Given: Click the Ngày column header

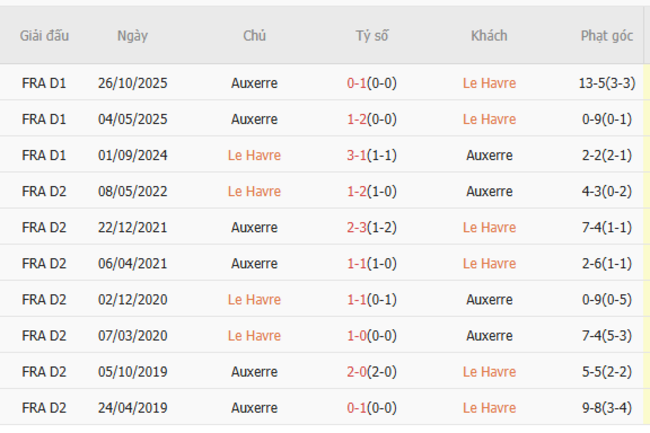Looking at the screenshot, I should tap(132, 36).
